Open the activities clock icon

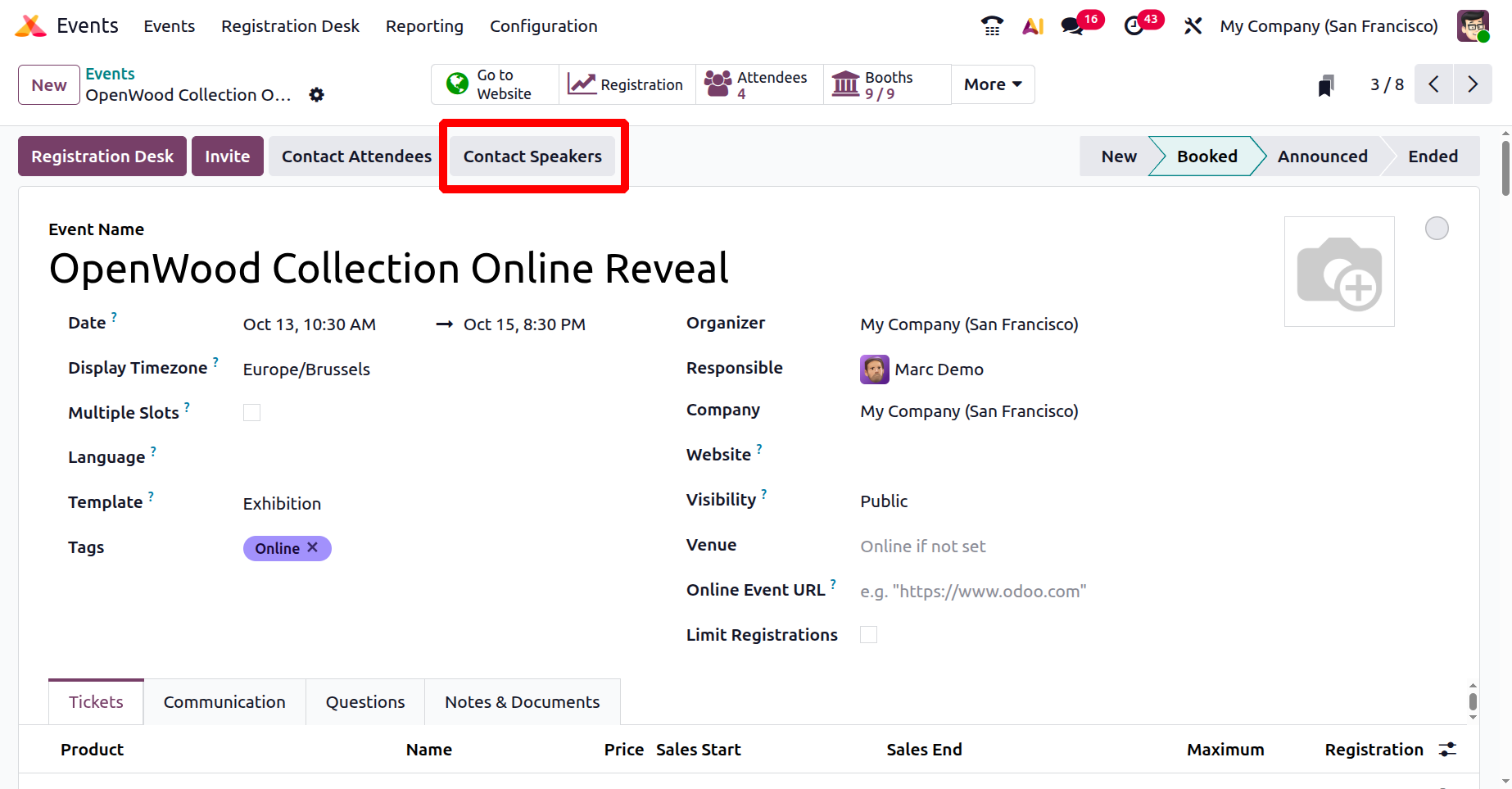pyautogui.click(x=1134, y=26)
